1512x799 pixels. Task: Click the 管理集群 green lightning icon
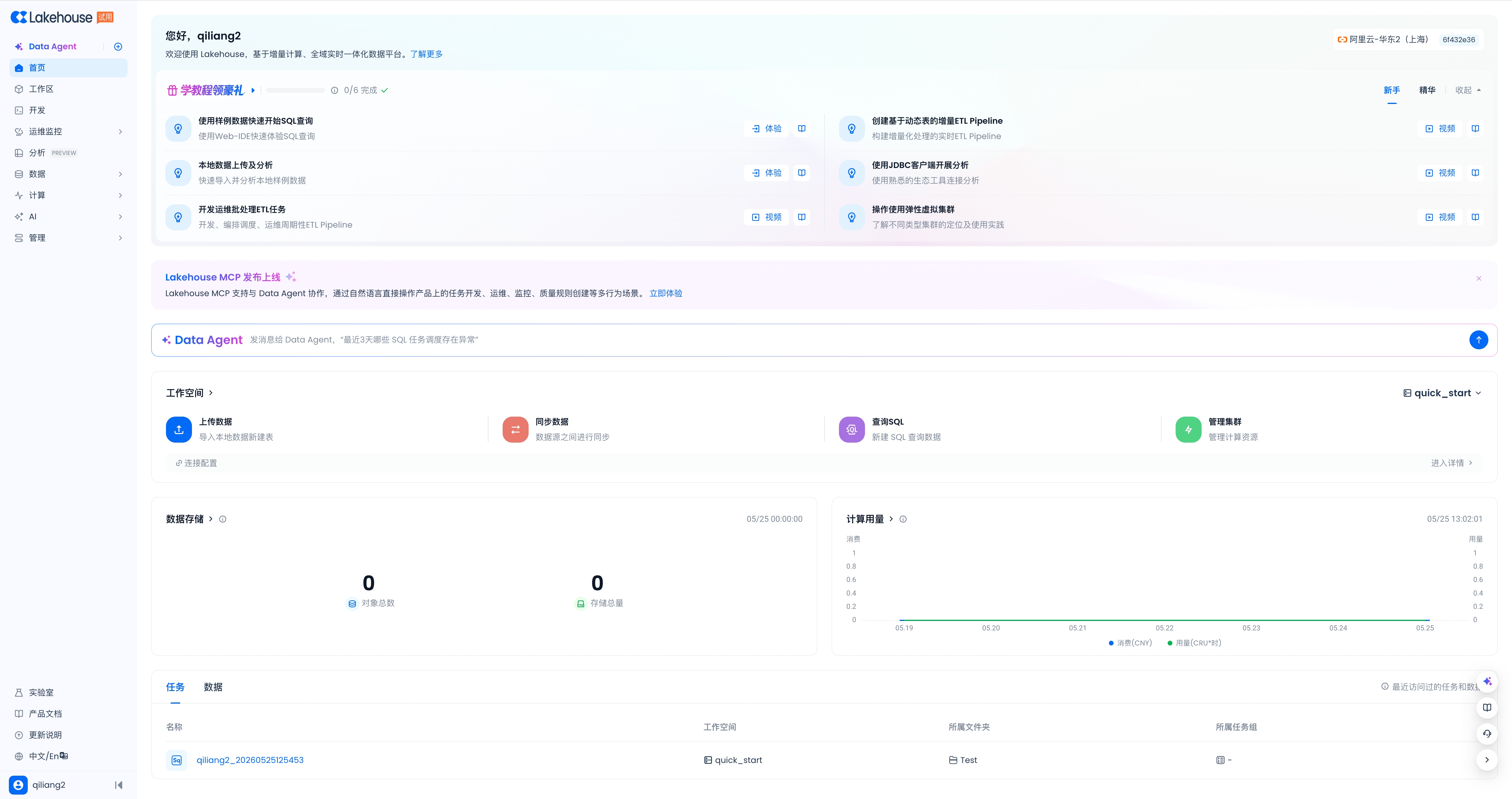(x=1188, y=429)
